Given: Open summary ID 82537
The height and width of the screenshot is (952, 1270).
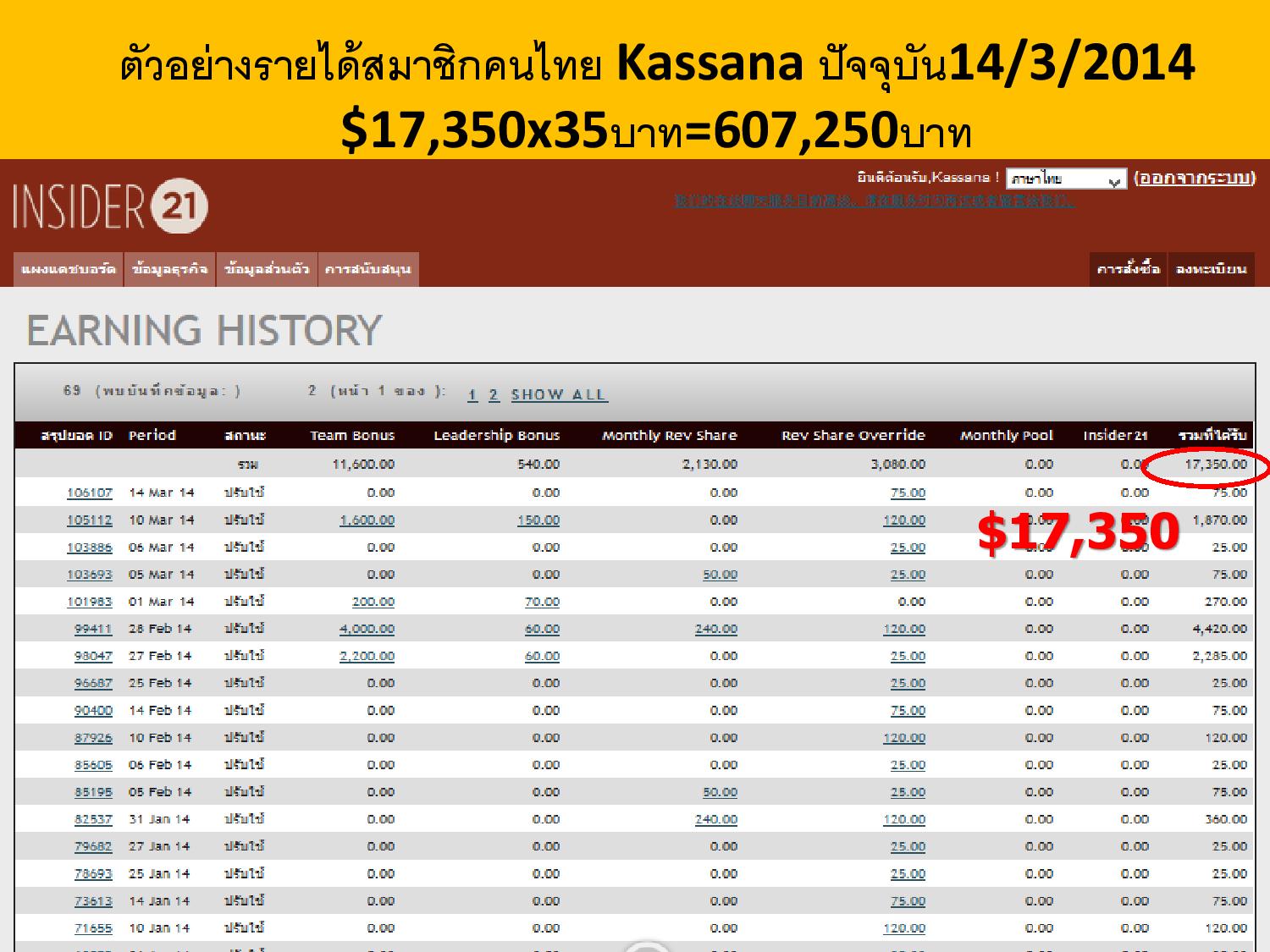Looking at the screenshot, I should (93, 819).
